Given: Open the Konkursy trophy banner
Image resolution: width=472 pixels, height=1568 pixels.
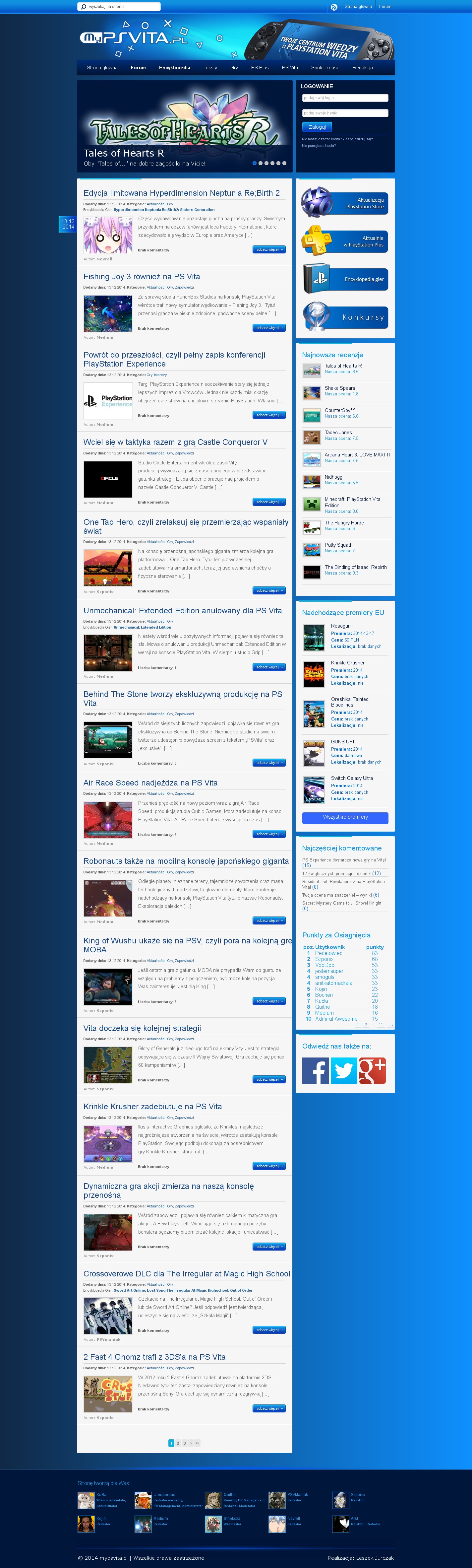Looking at the screenshot, I should 345,316.
